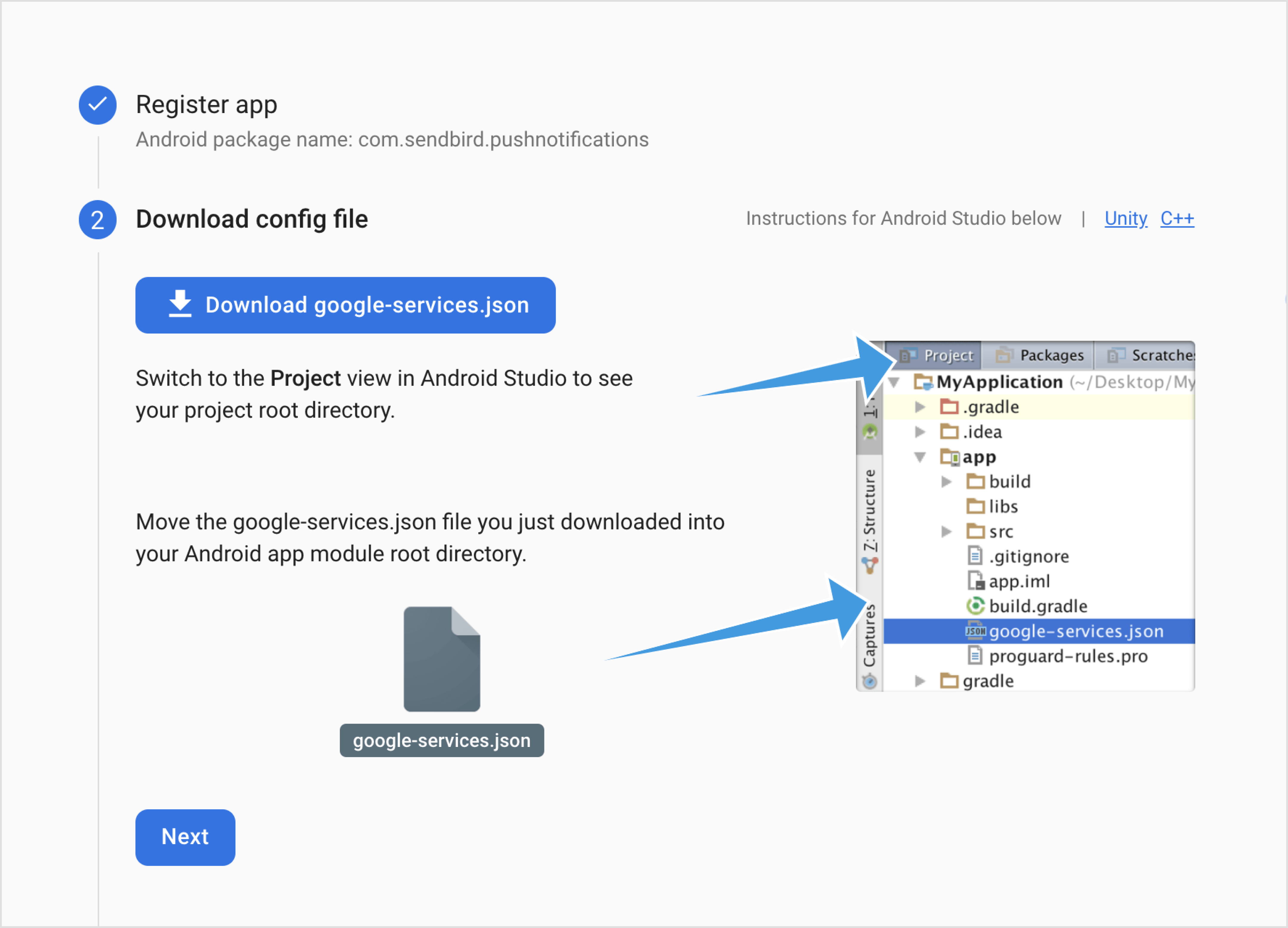Open the Unity instructions link

[1126, 219]
